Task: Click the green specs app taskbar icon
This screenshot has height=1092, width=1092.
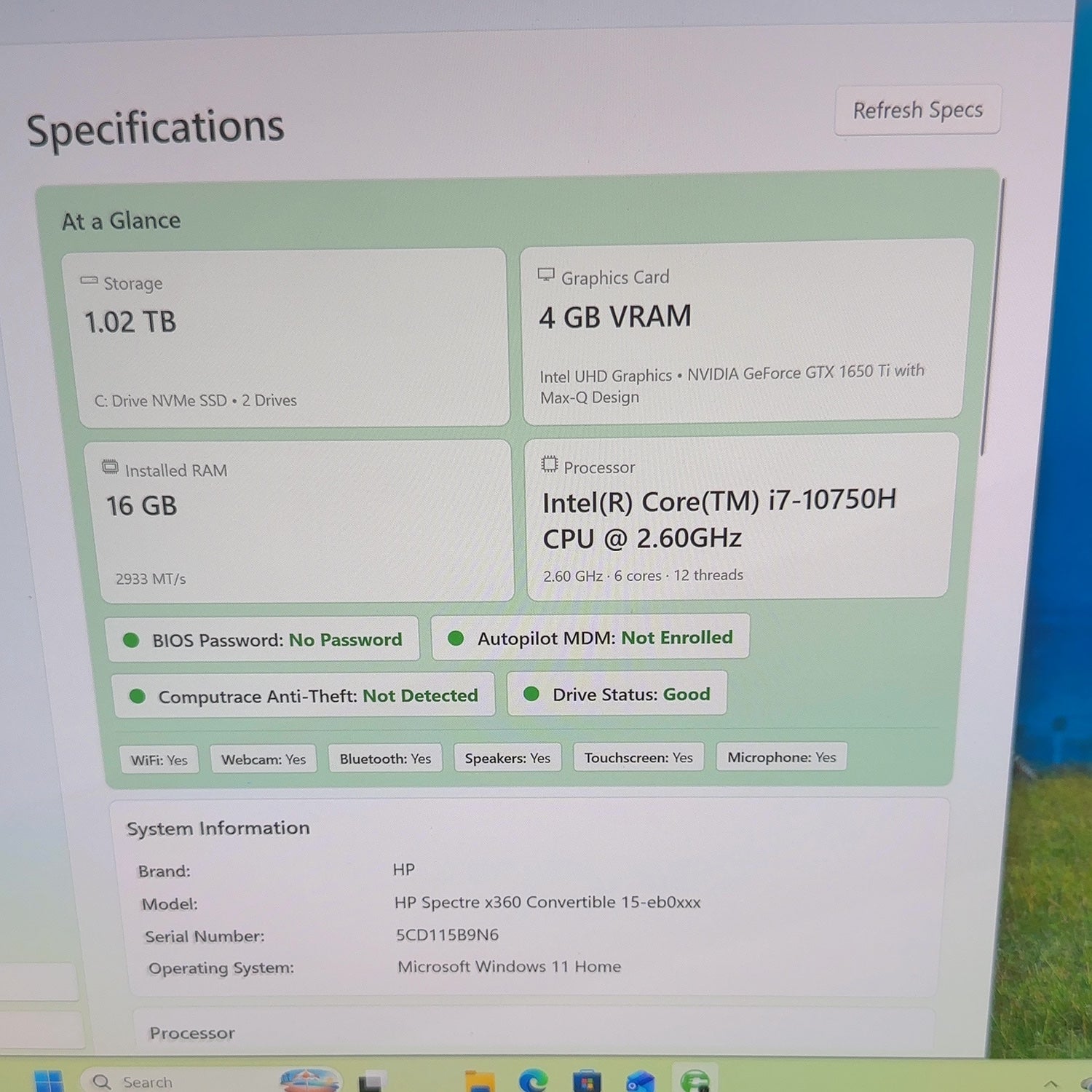Action: 695,1081
